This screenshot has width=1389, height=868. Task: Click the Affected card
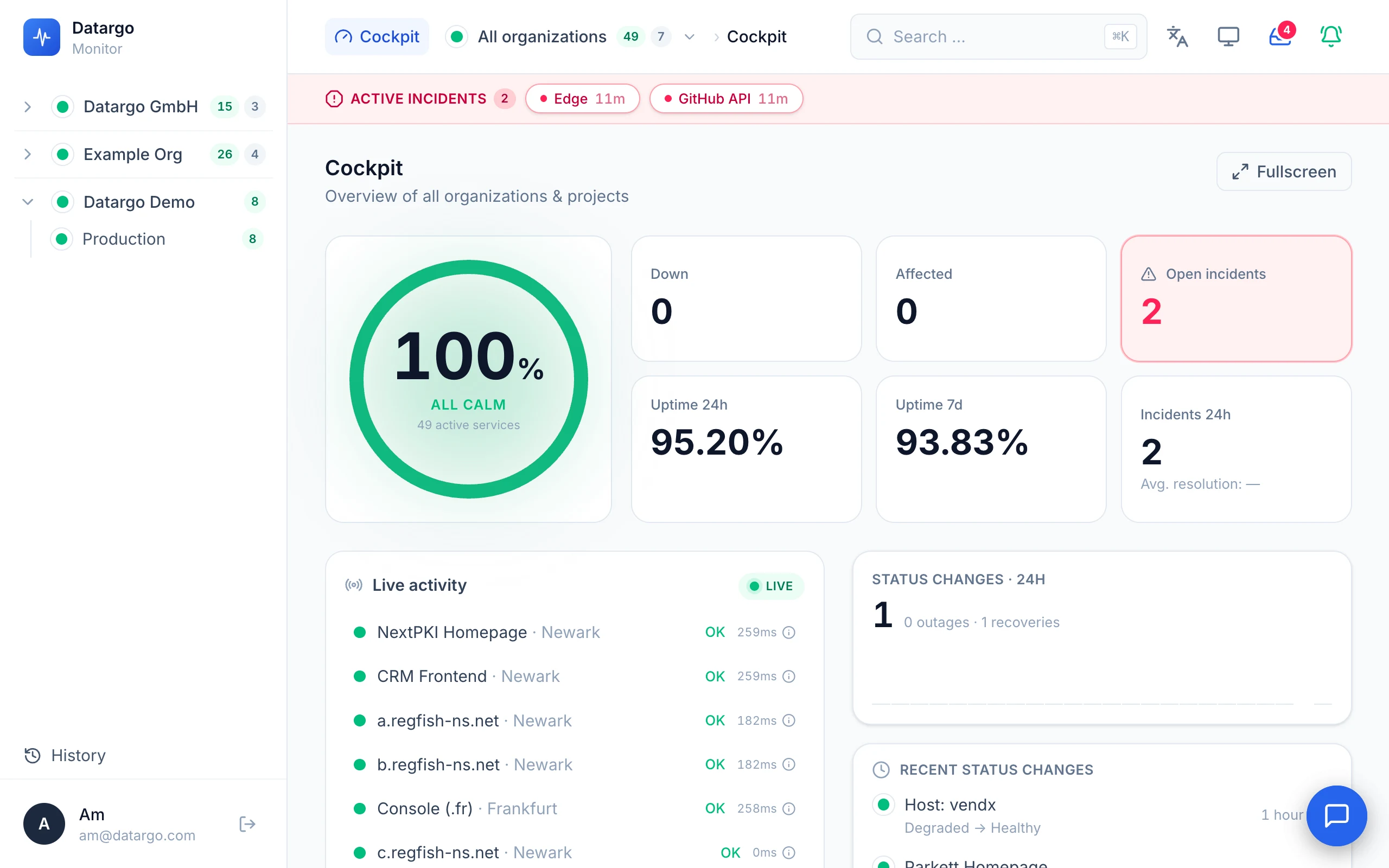point(991,298)
